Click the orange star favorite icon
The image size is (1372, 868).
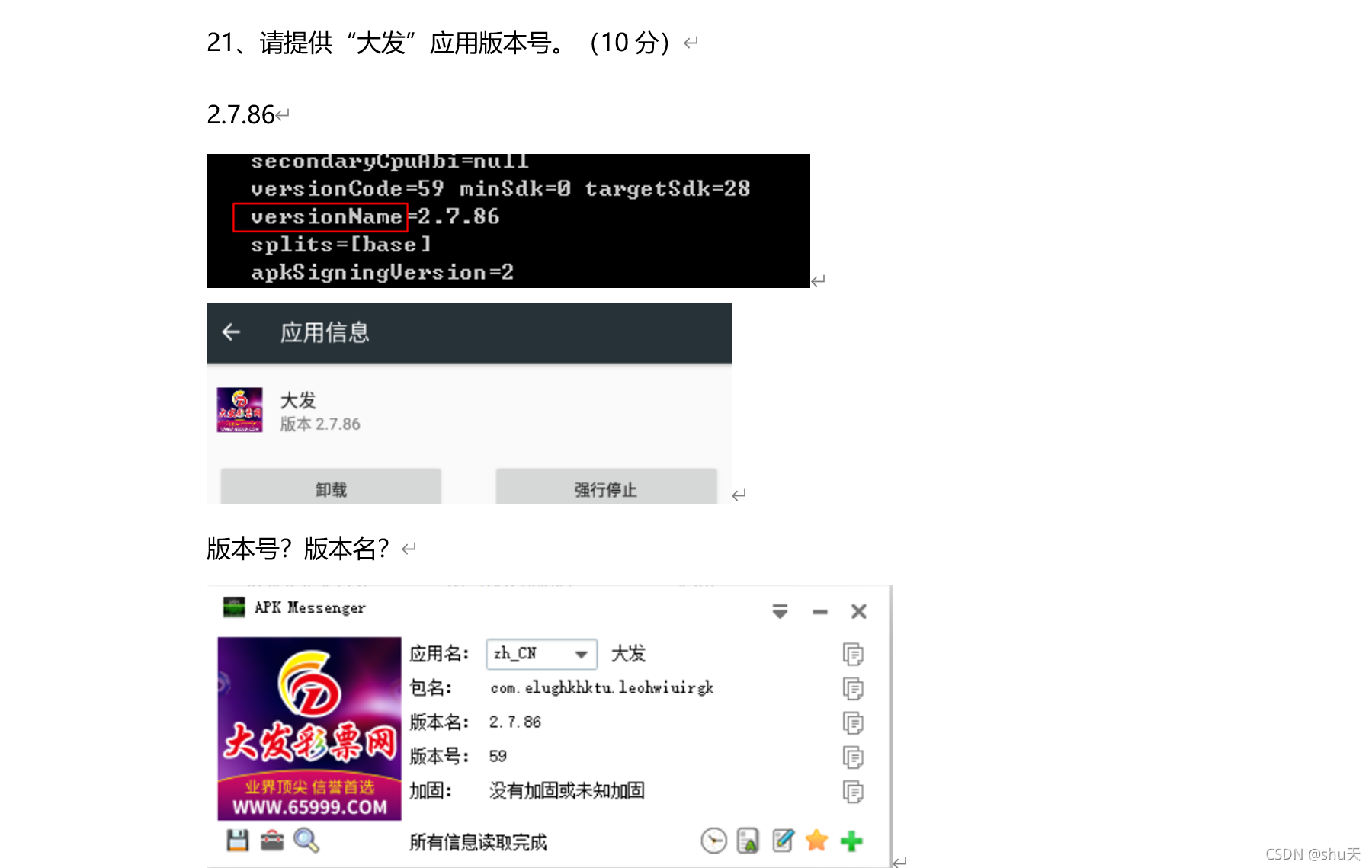click(817, 841)
